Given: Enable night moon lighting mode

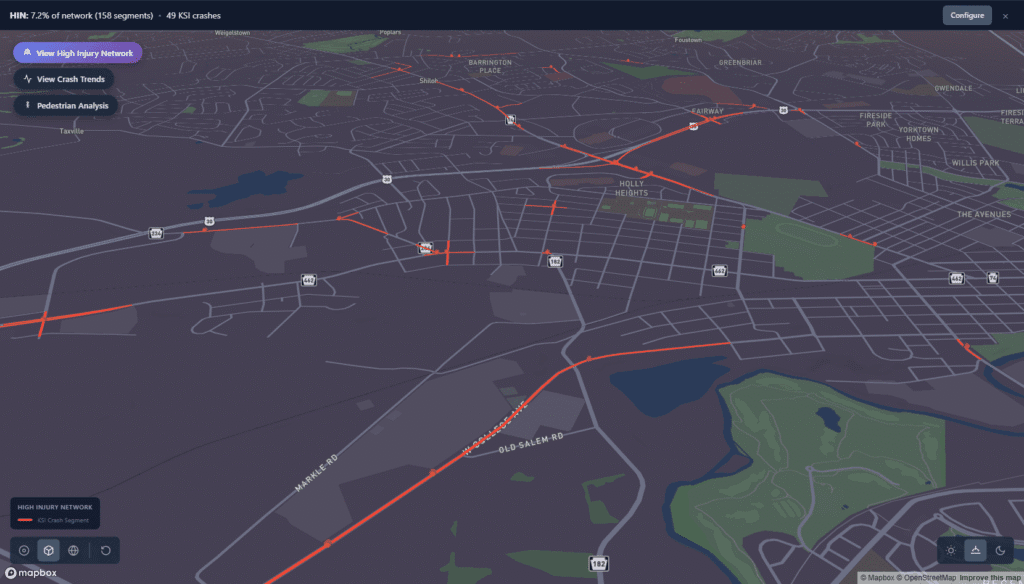Looking at the screenshot, I should click(999, 550).
